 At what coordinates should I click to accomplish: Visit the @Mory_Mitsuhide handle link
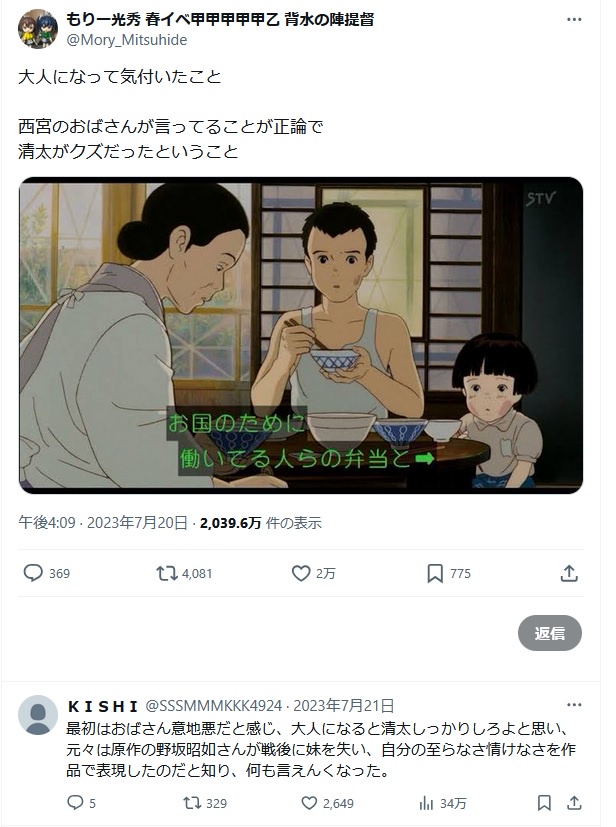pyautogui.click(x=127, y=40)
